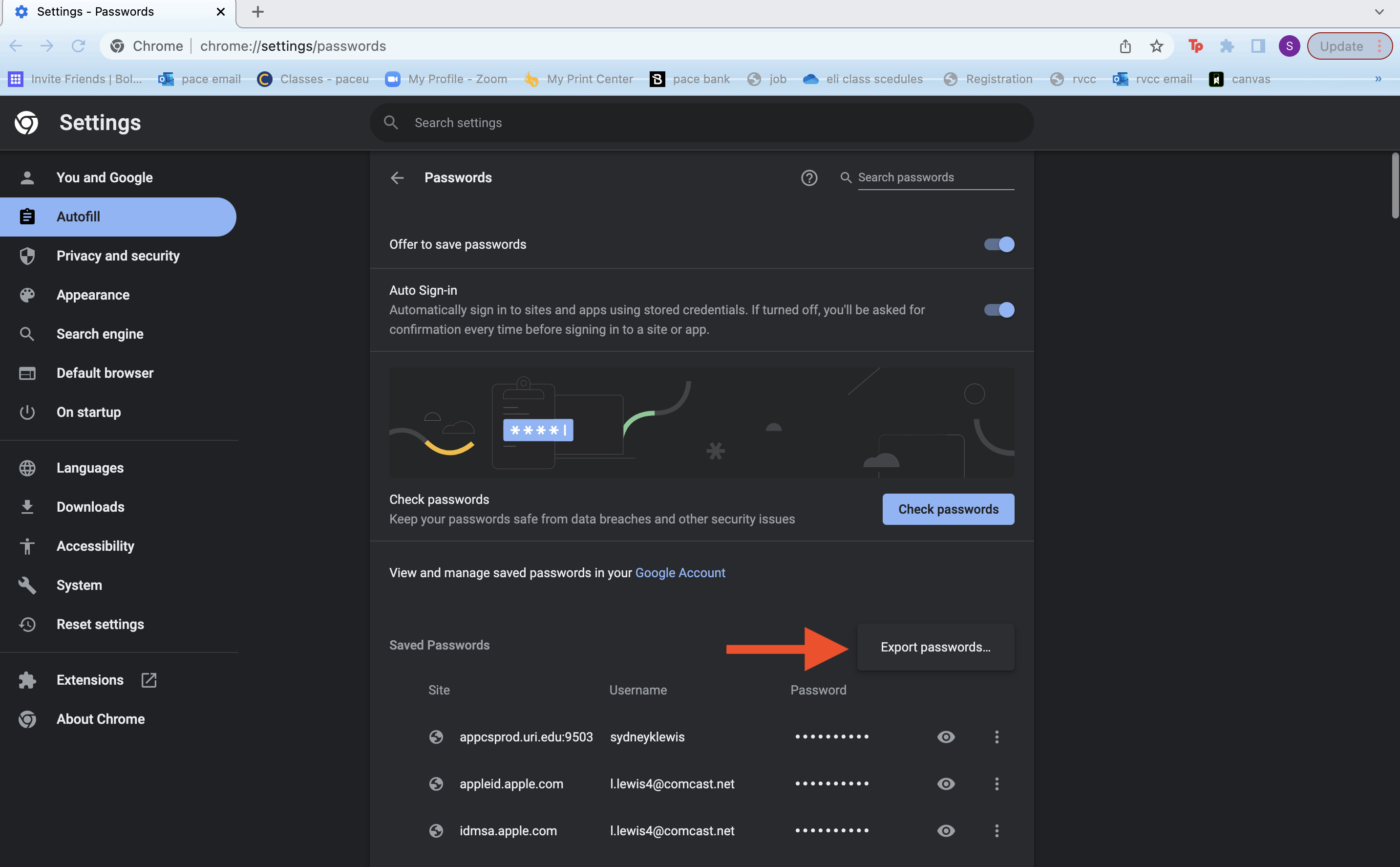Bookmark this tab with star icon
This screenshot has height=867, width=1400.
click(x=1156, y=46)
